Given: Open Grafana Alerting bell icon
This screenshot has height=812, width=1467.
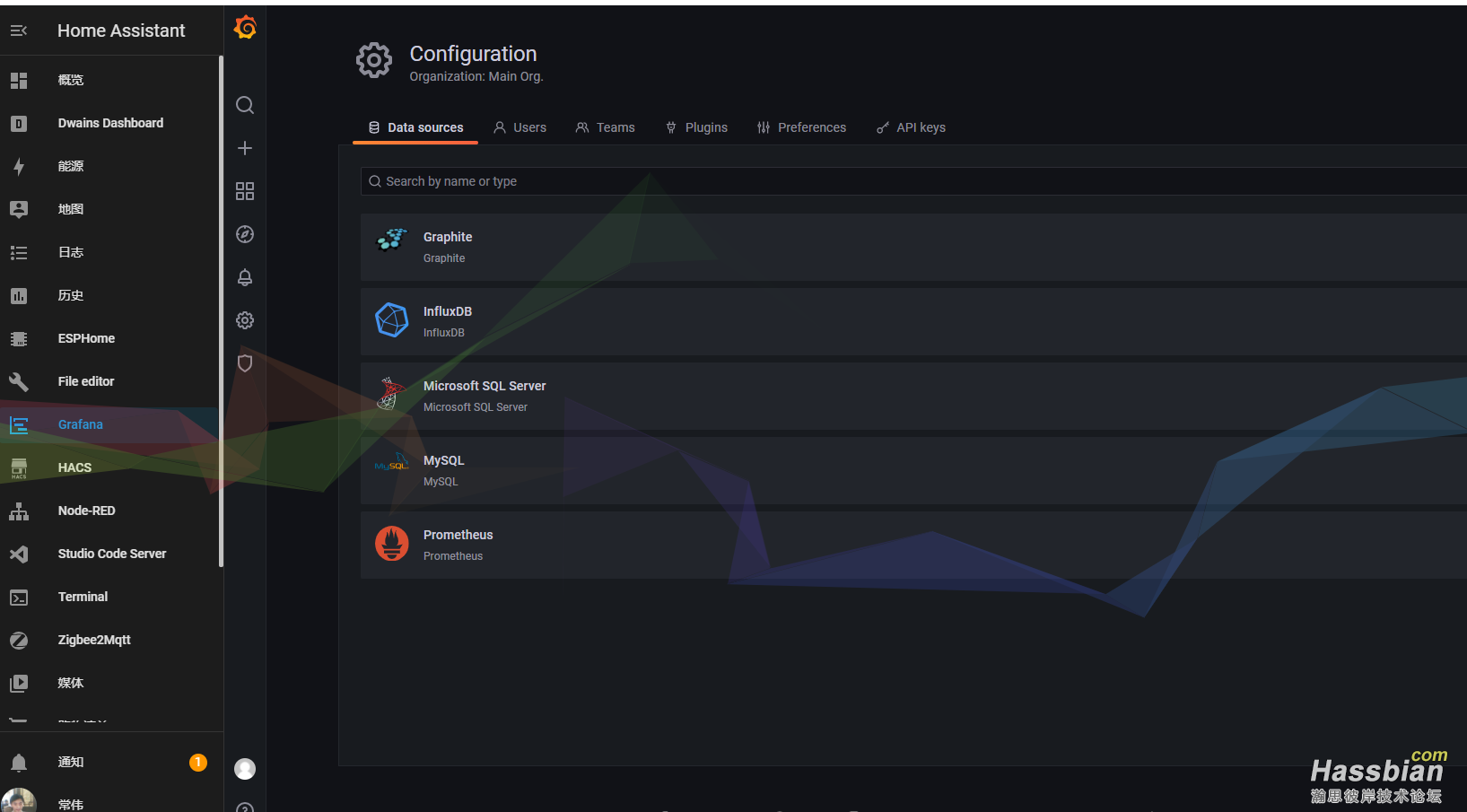Looking at the screenshot, I should 245,277.
